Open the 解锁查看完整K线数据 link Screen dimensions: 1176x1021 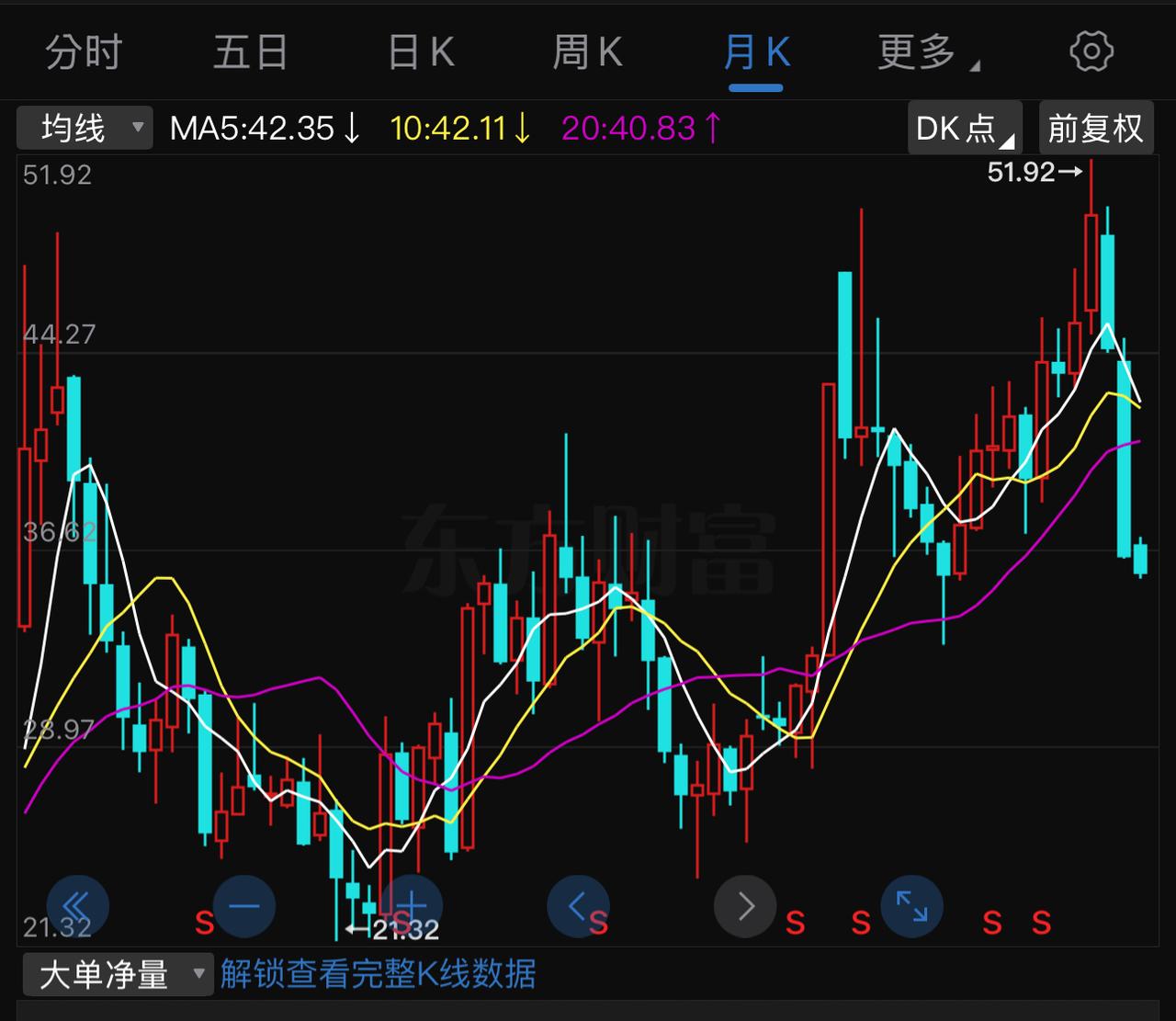tap(378, 974)
